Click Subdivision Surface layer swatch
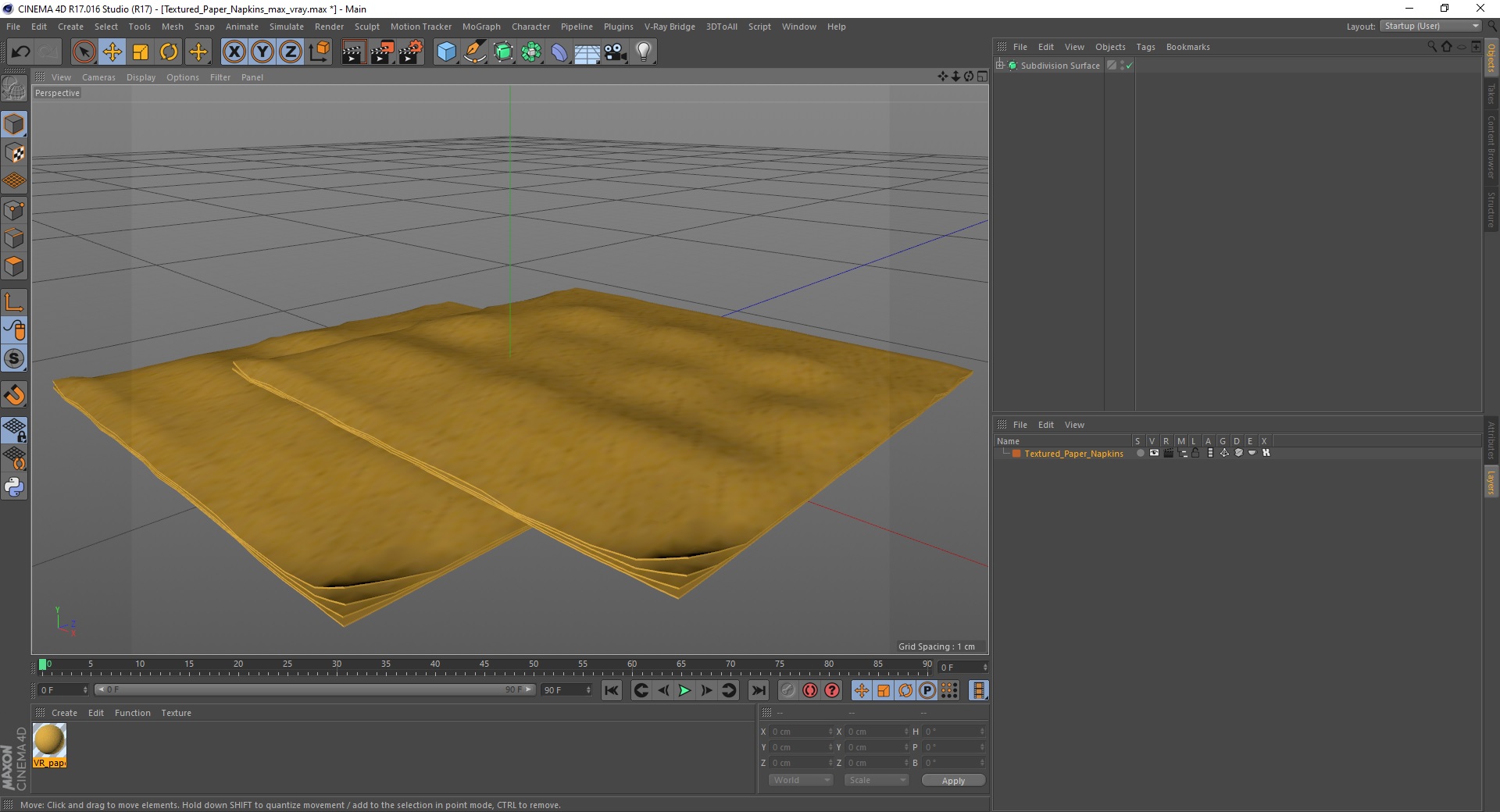This screenshot has height=812, width=1500. tap(1111, 66)
